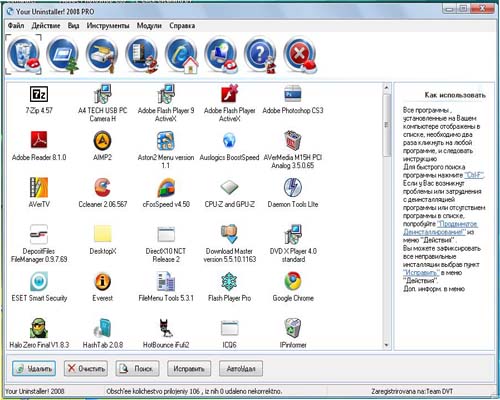The width and height of the screenshot is (500, 400).
Task: Click the program list scroll down arrow
Action: click(386, 345)
